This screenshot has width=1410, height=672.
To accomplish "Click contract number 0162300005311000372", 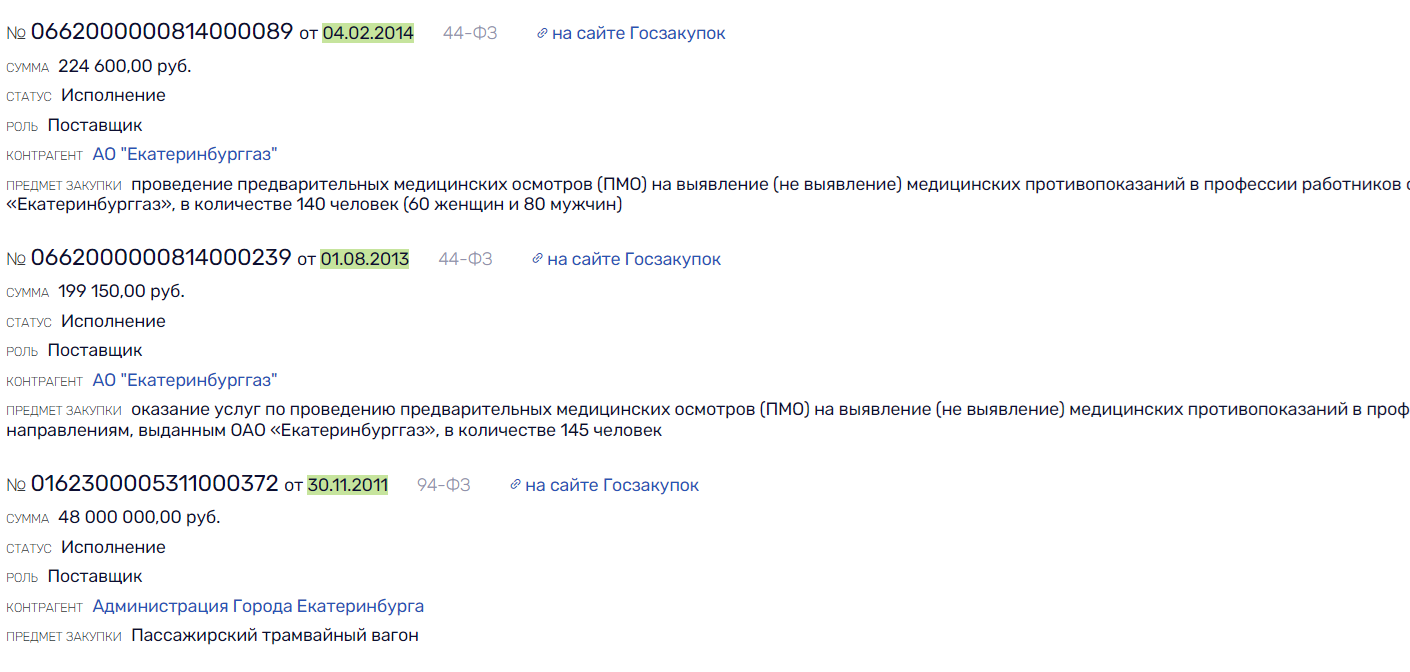I will click(x=154, y=484).
